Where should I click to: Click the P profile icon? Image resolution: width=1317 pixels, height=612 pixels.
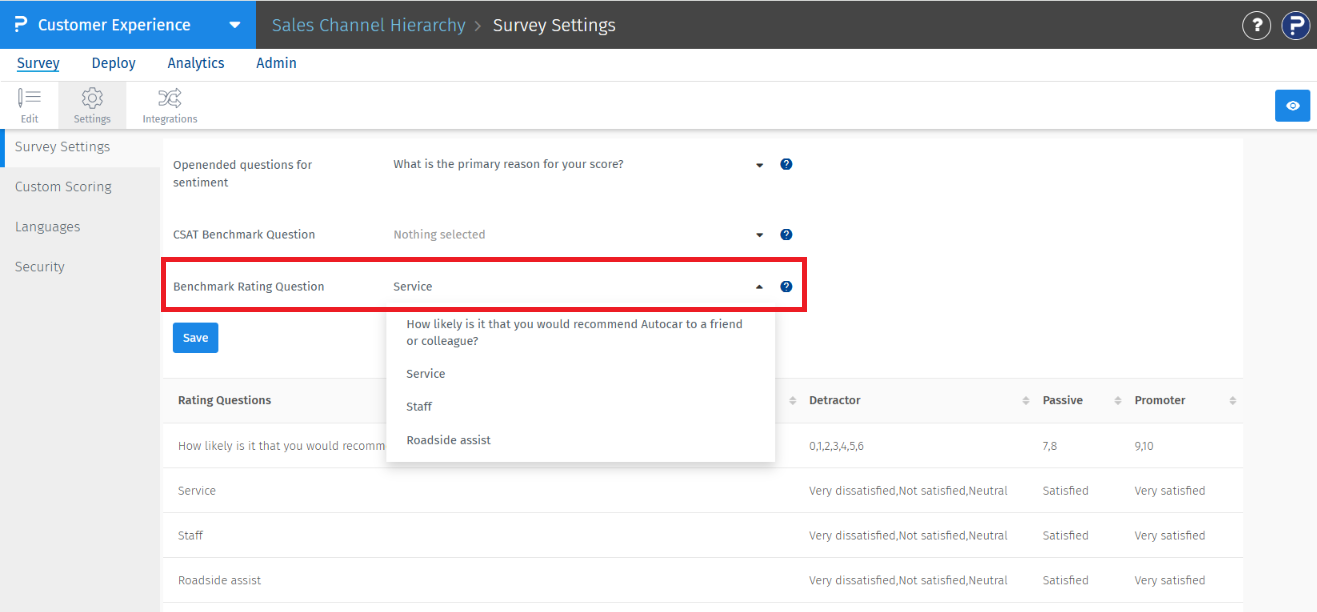[x=1295, y=25]
